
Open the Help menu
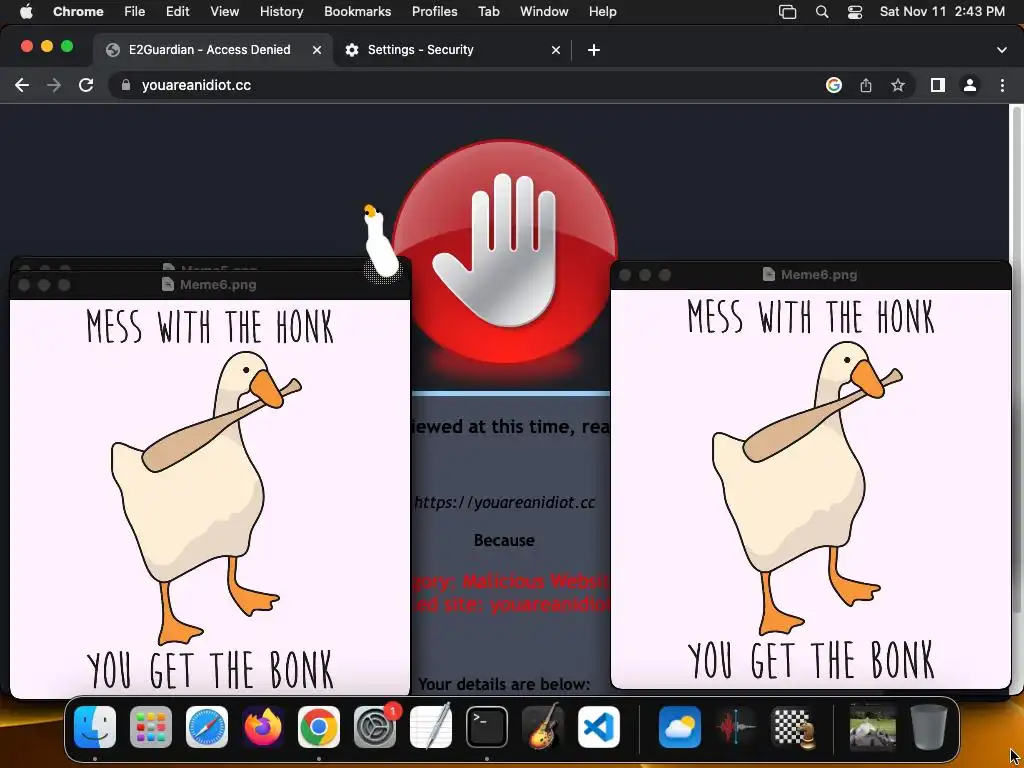tap(602, 12)
